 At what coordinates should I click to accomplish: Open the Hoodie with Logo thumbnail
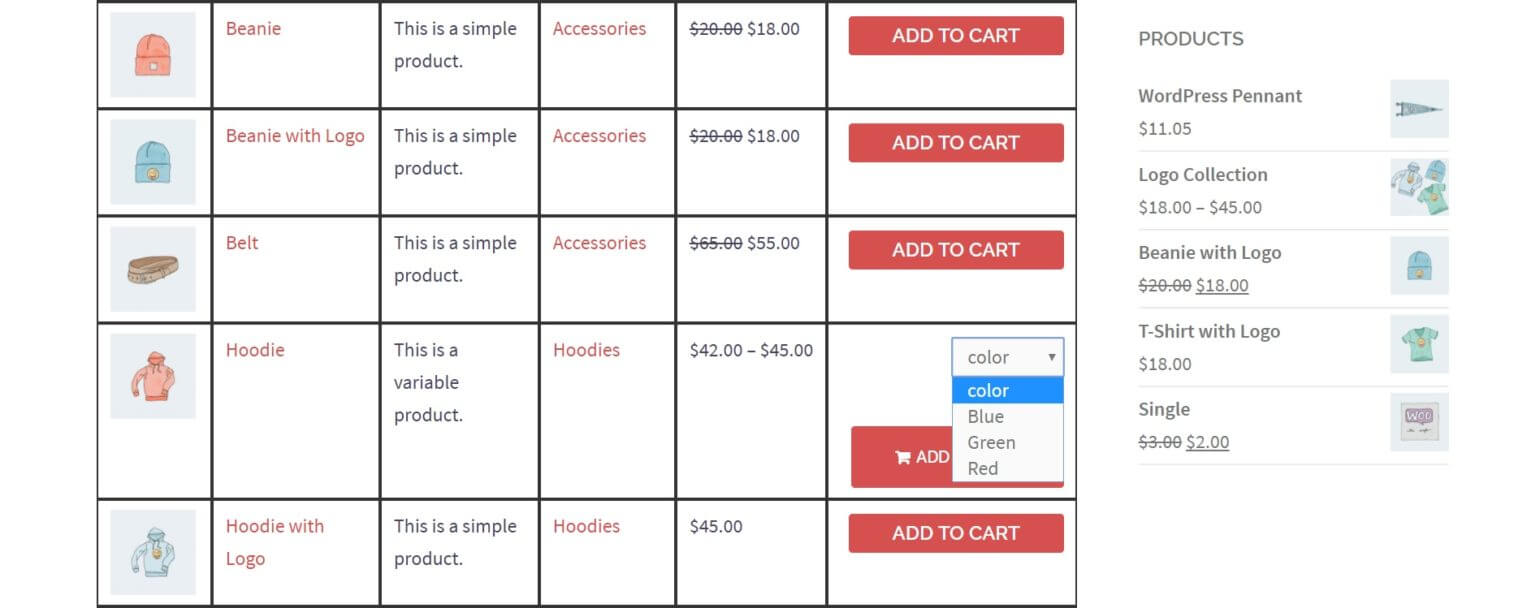pos(152,551)
